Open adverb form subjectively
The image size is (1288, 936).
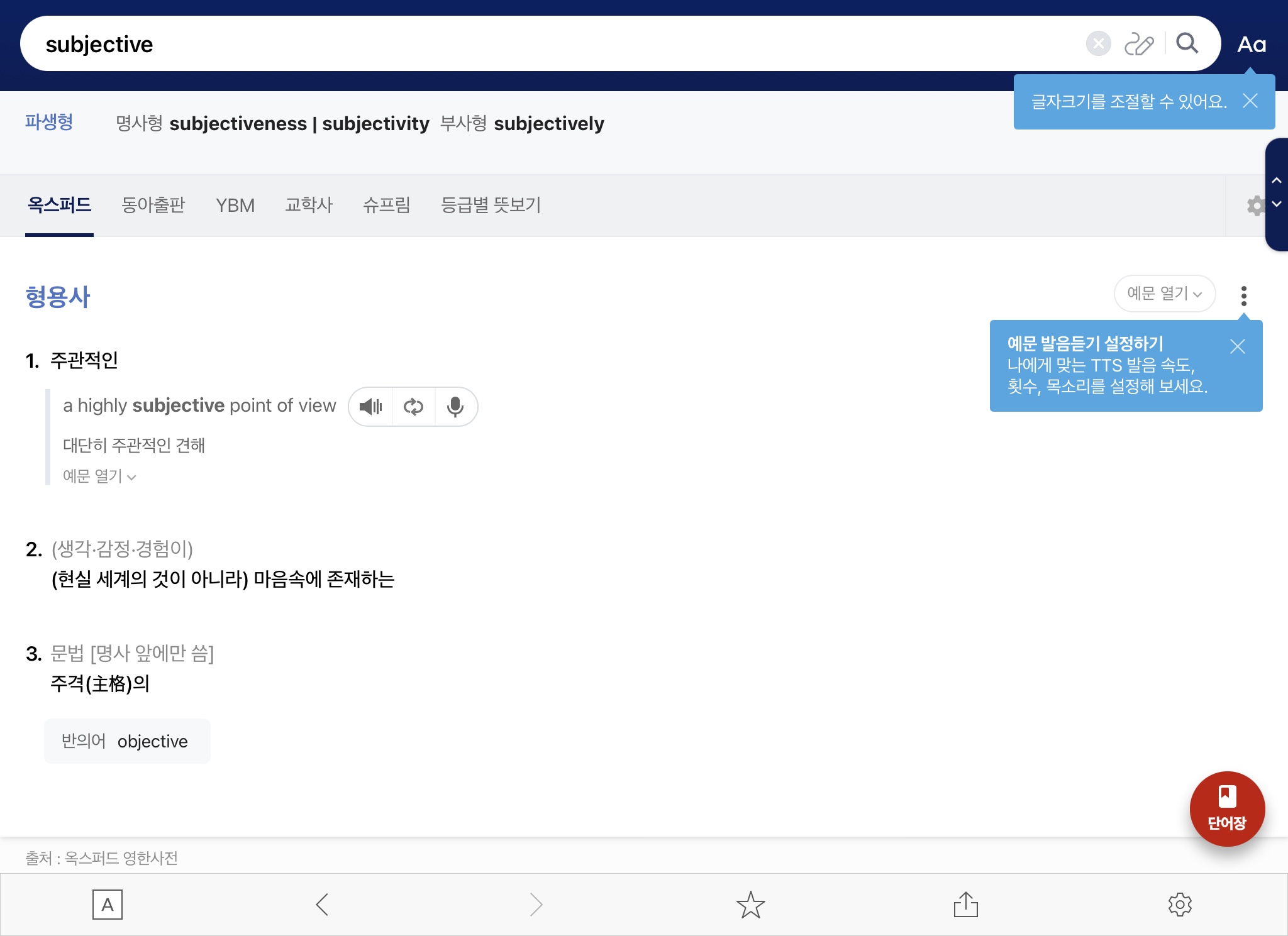coord(548,124)
